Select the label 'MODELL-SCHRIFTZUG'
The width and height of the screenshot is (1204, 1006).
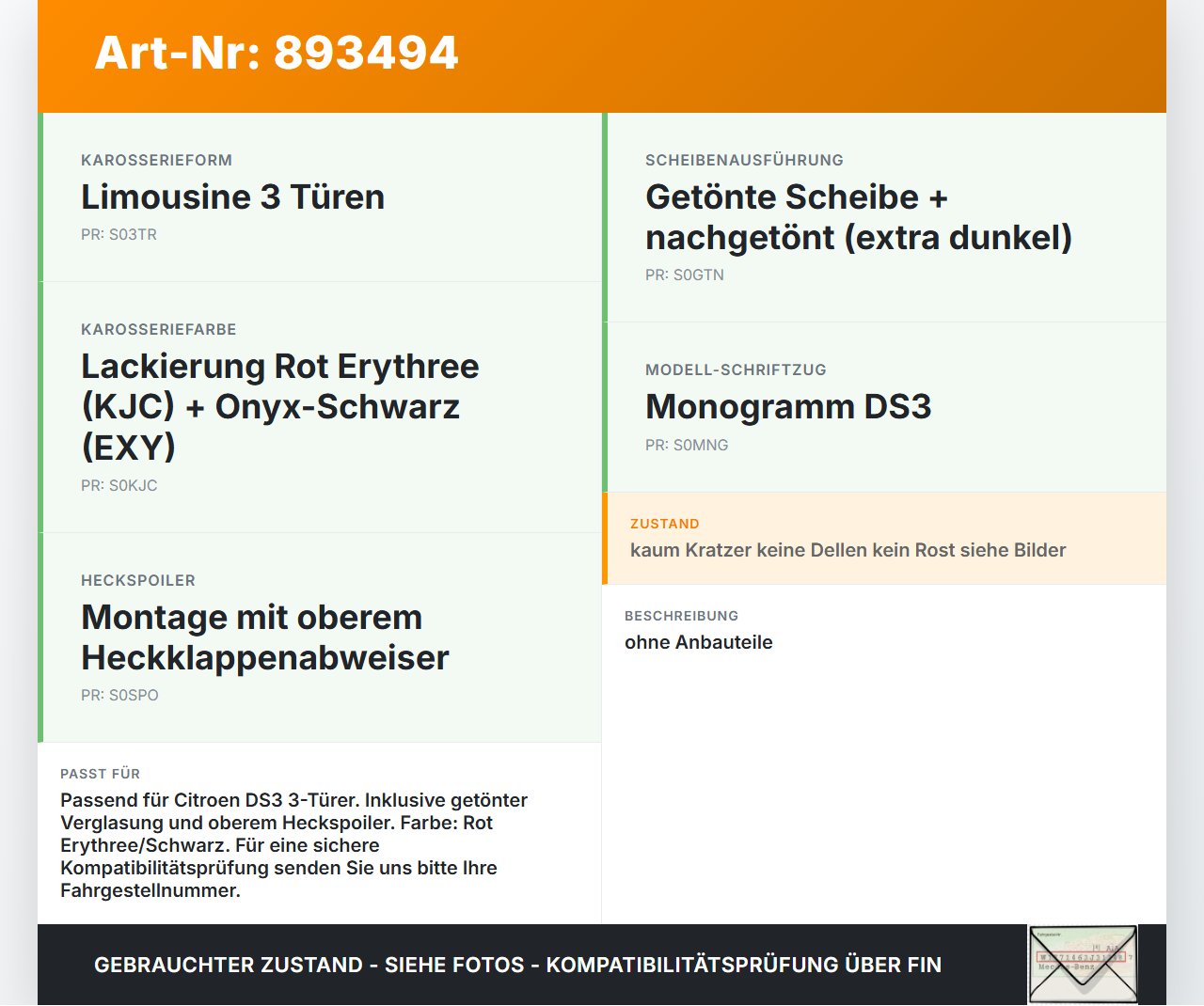pyautogui.click(x=736, y=369)
